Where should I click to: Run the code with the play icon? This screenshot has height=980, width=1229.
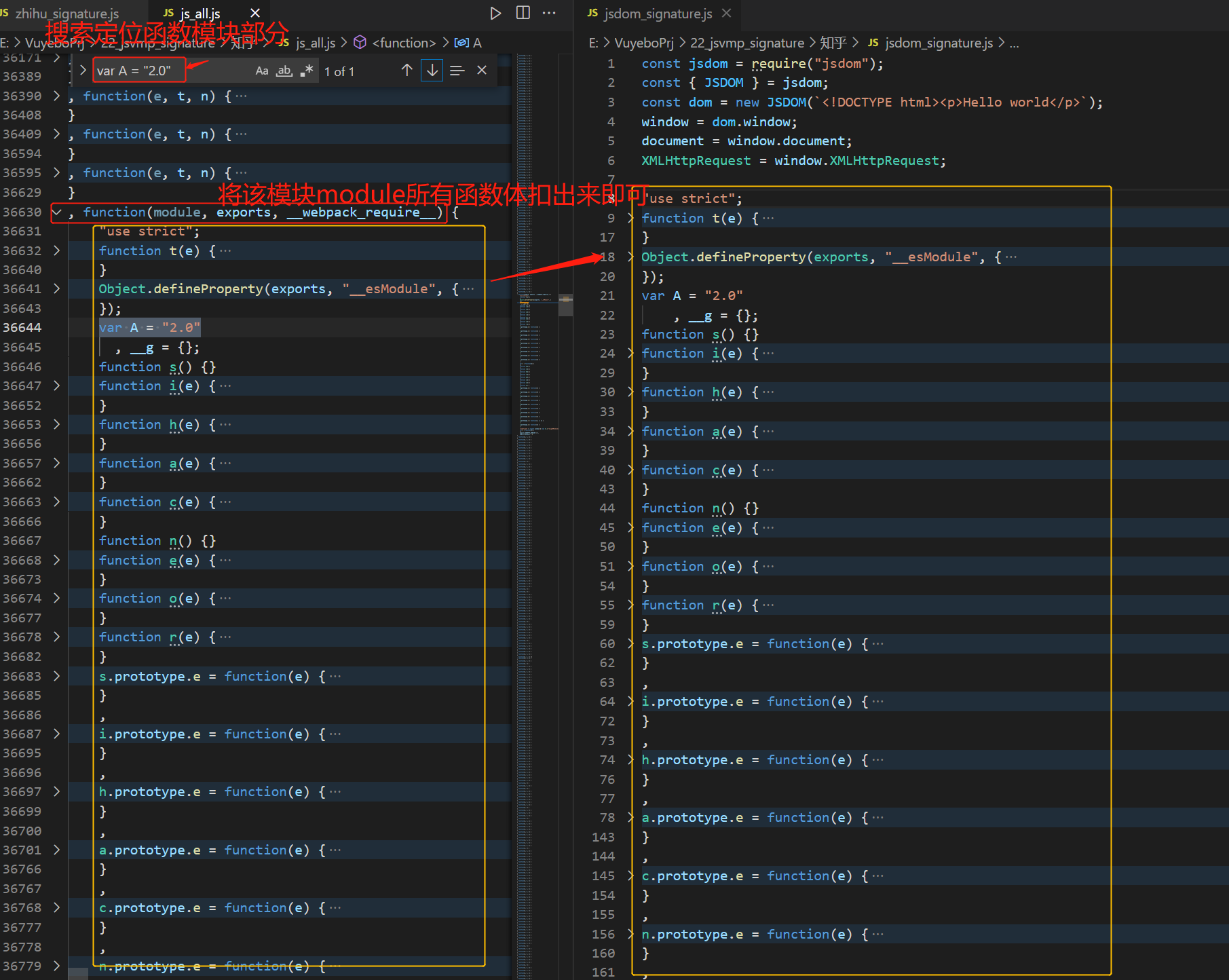[495, 13]
